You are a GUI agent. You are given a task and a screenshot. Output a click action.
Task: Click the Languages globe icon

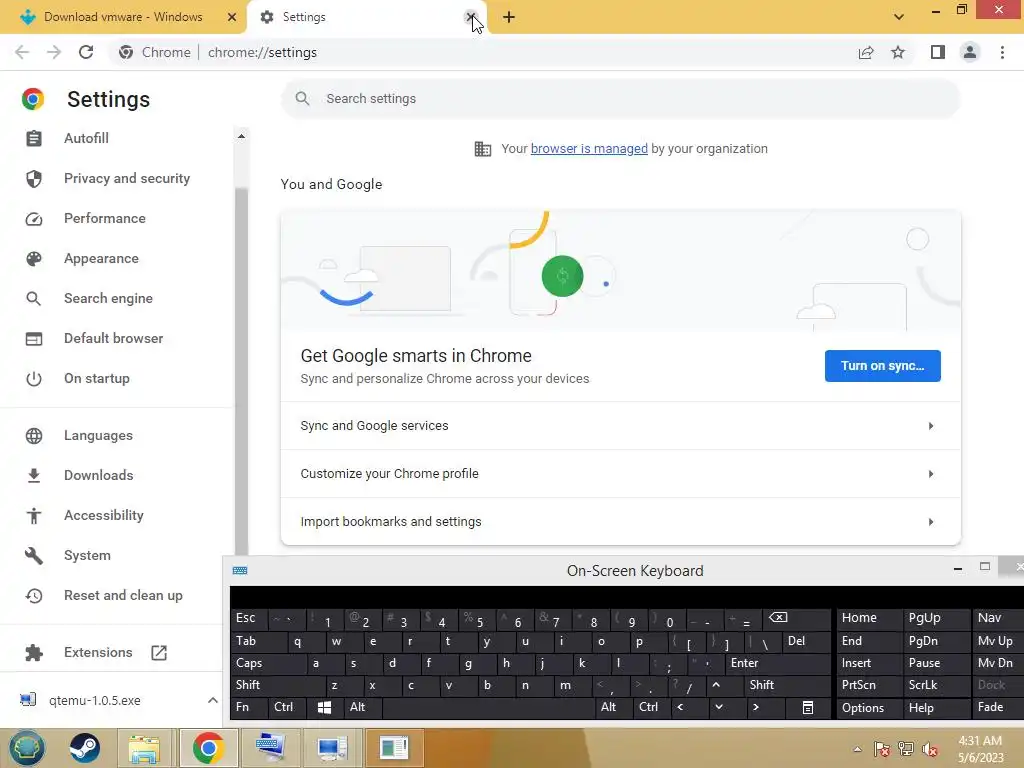click(34, 436)
